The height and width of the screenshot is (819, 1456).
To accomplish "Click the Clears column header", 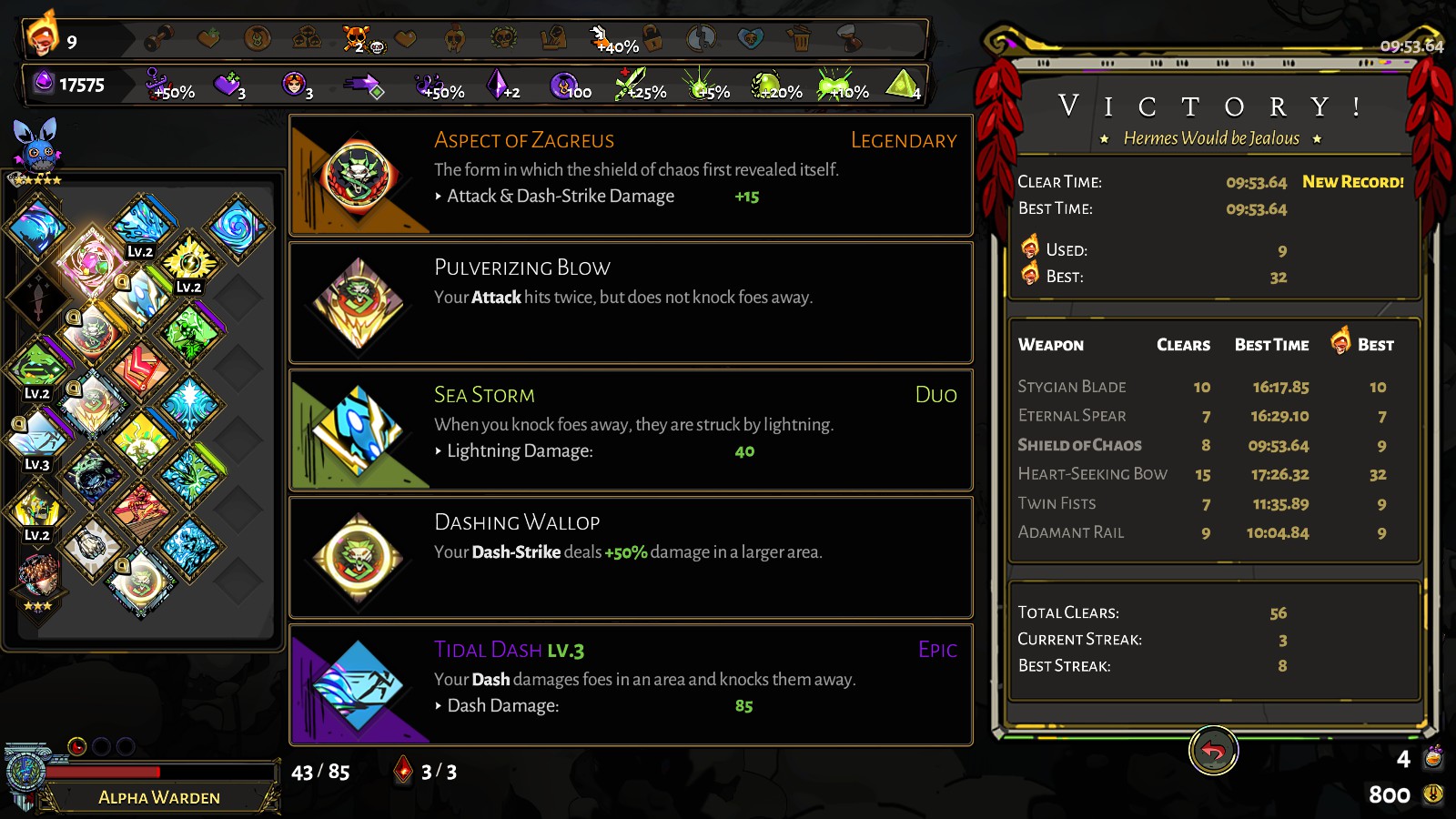I will [x=1183, y=345].
